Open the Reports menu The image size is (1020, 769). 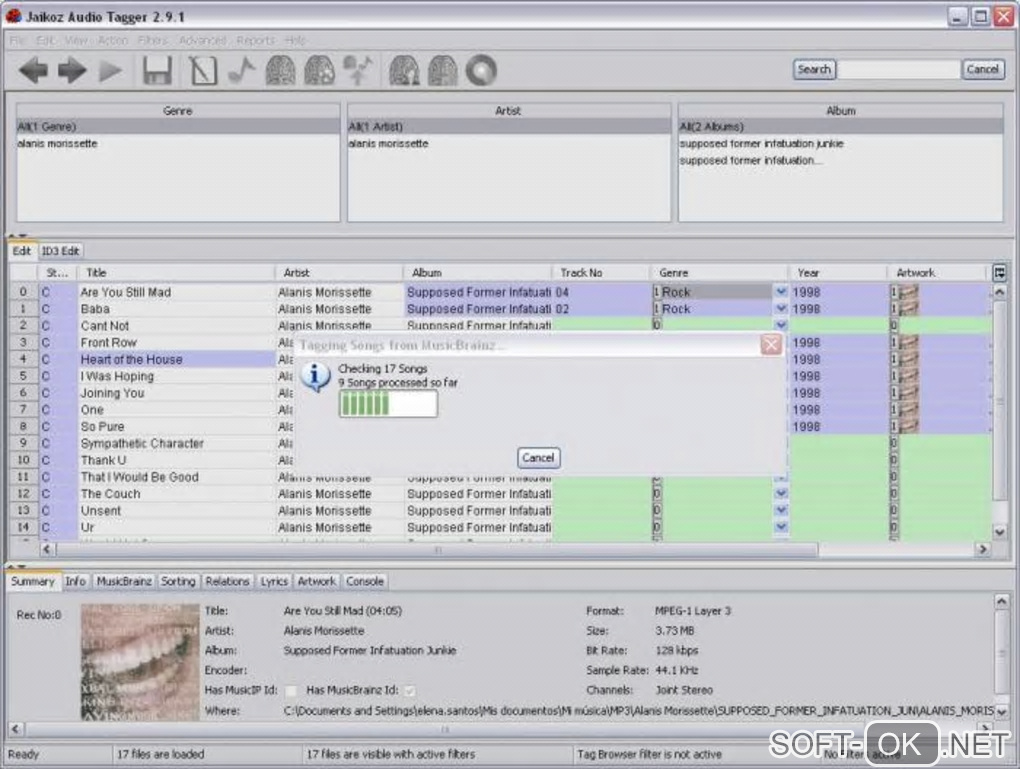(256, 40)
